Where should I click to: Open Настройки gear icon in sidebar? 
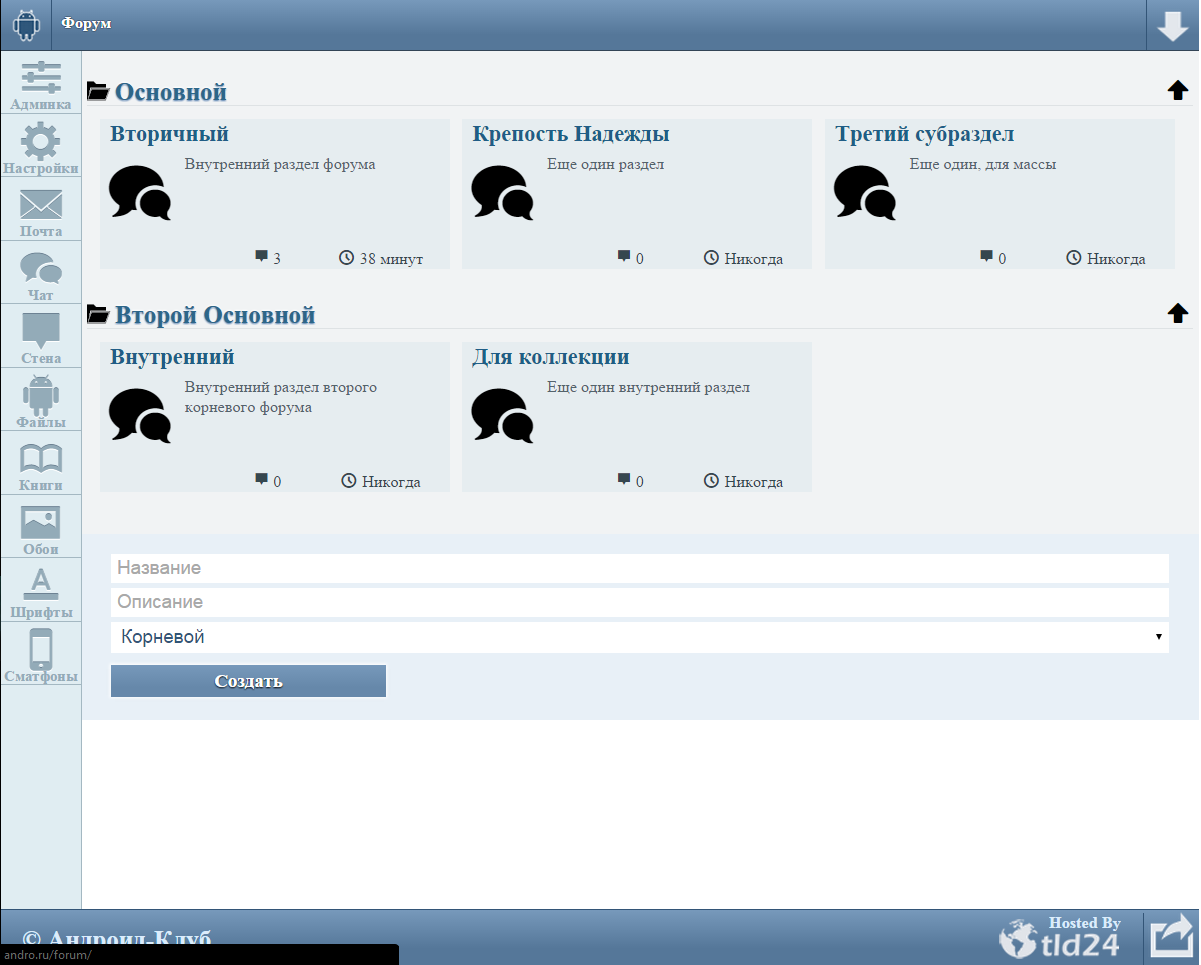(41, 141)
